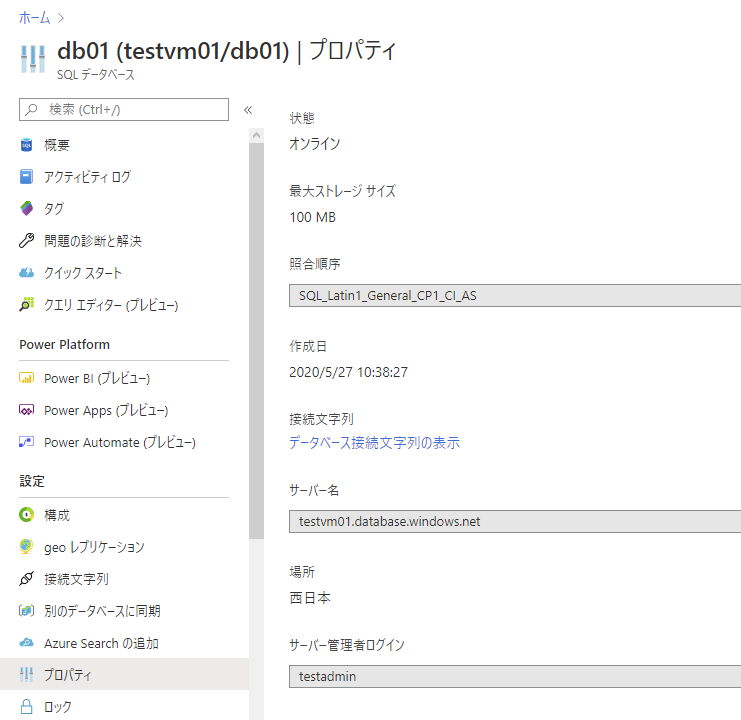Click the 別のデータベースに同期 sync icon
741x720 pixels.
26,611
